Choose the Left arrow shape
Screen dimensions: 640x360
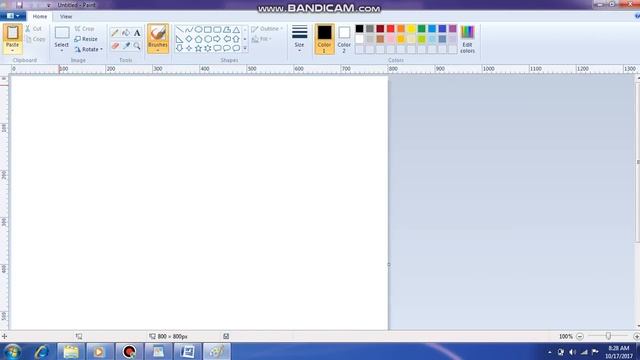click(227, 39)
